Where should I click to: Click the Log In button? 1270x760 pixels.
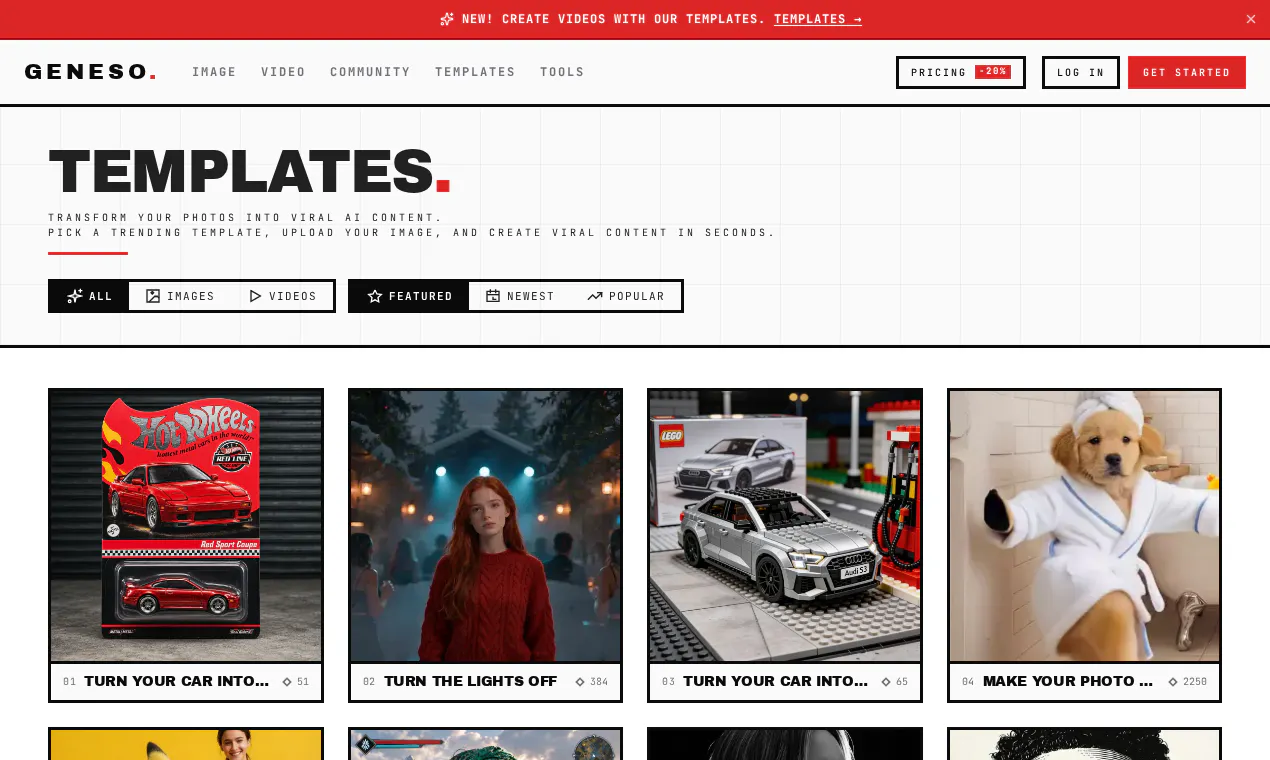tap(1081, 72)
